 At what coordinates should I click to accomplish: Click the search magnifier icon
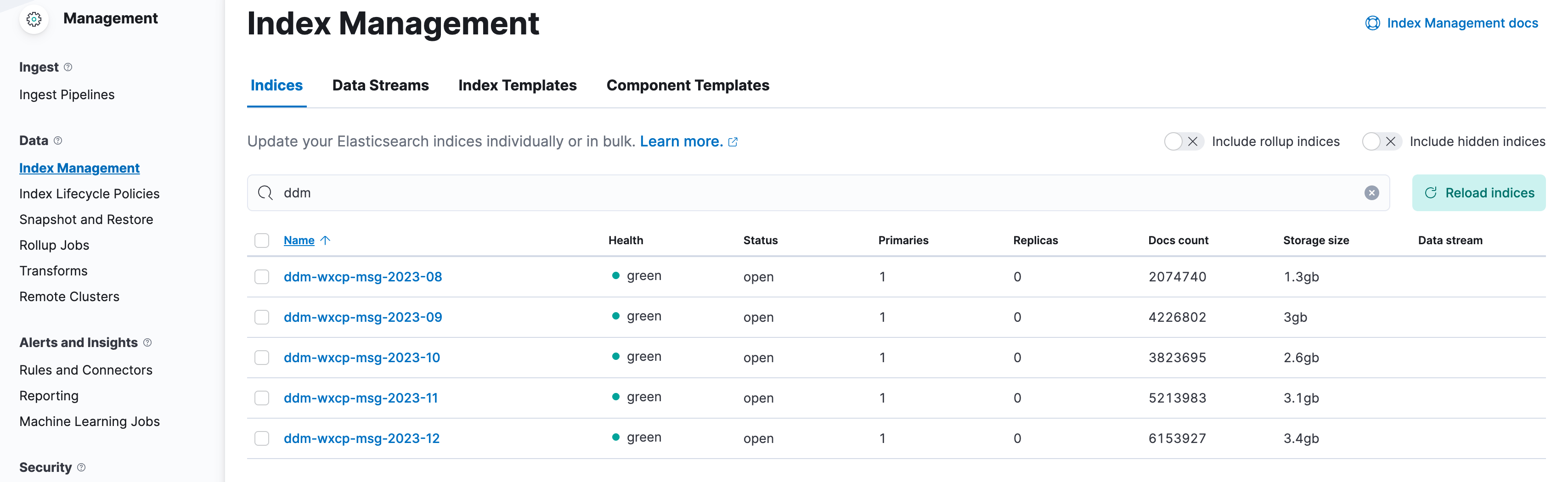(x=265, y=193)
